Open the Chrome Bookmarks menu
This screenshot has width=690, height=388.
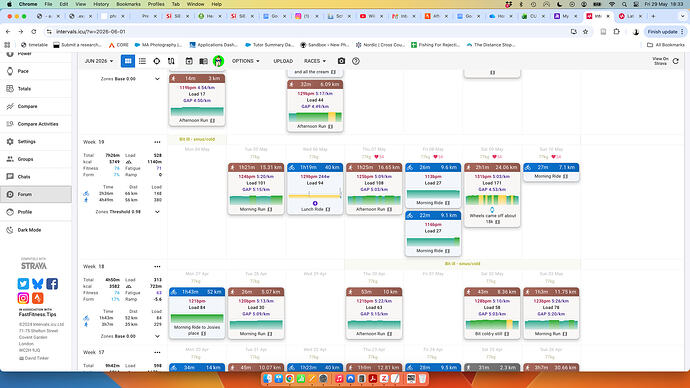point(128,4)
